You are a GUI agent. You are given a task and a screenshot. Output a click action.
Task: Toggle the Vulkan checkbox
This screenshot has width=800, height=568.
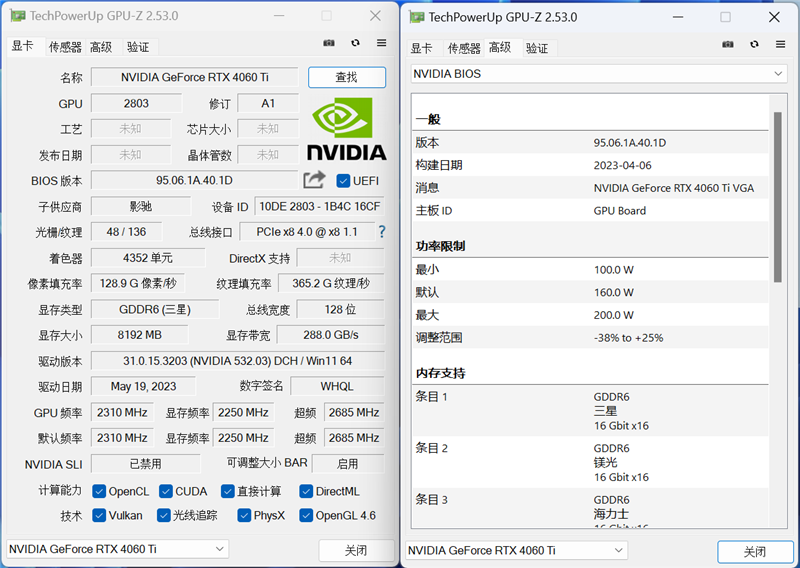(x=99, y=515)
